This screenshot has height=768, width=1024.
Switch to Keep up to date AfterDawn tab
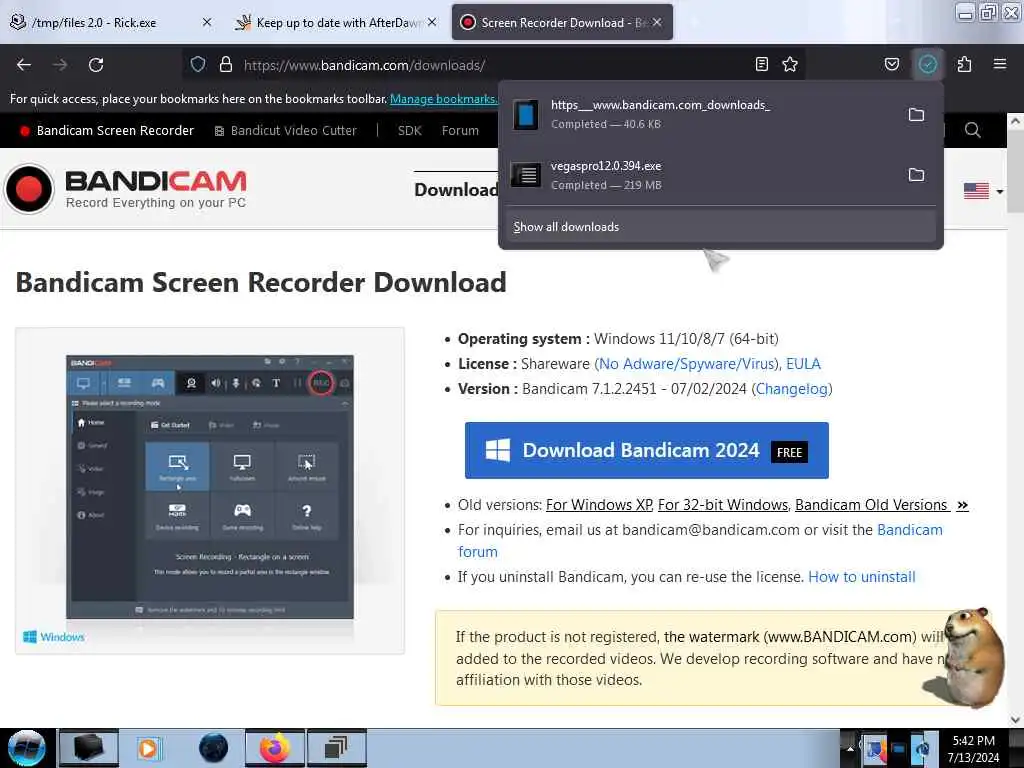pos(338,22)
